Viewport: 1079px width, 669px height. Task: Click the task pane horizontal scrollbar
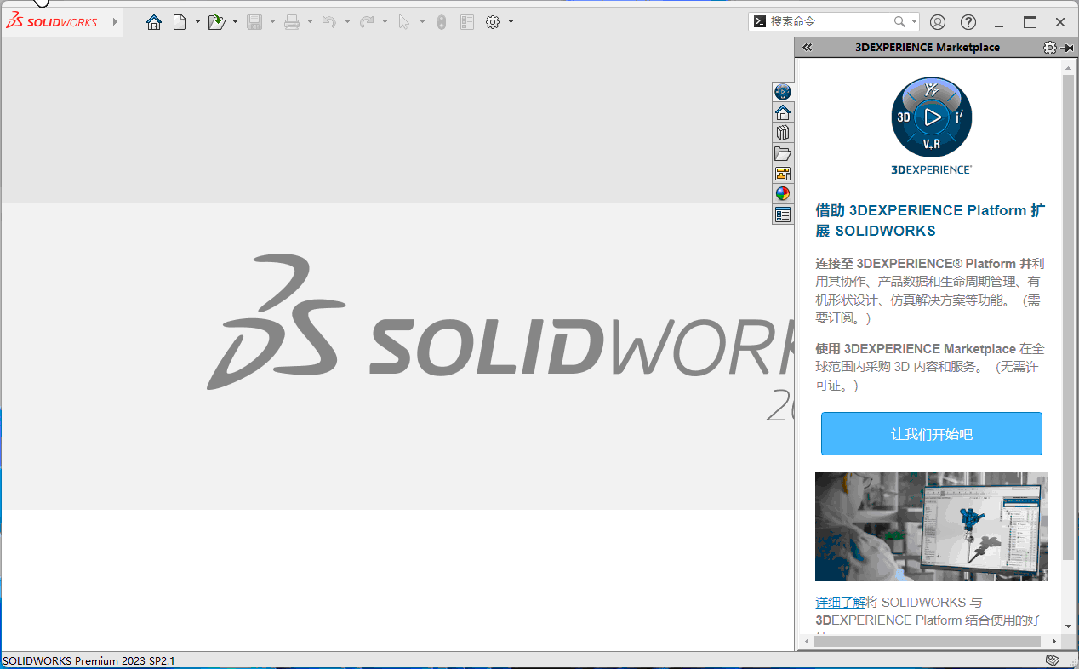point(928,641)
